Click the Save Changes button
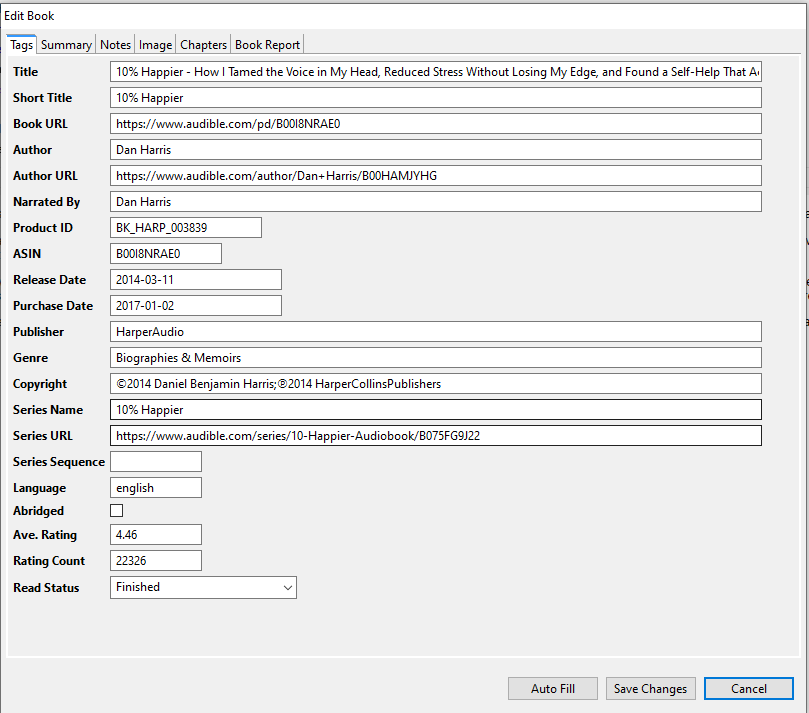Image resolution: width=809 pixels, height=713 pixels. [650, 688]
